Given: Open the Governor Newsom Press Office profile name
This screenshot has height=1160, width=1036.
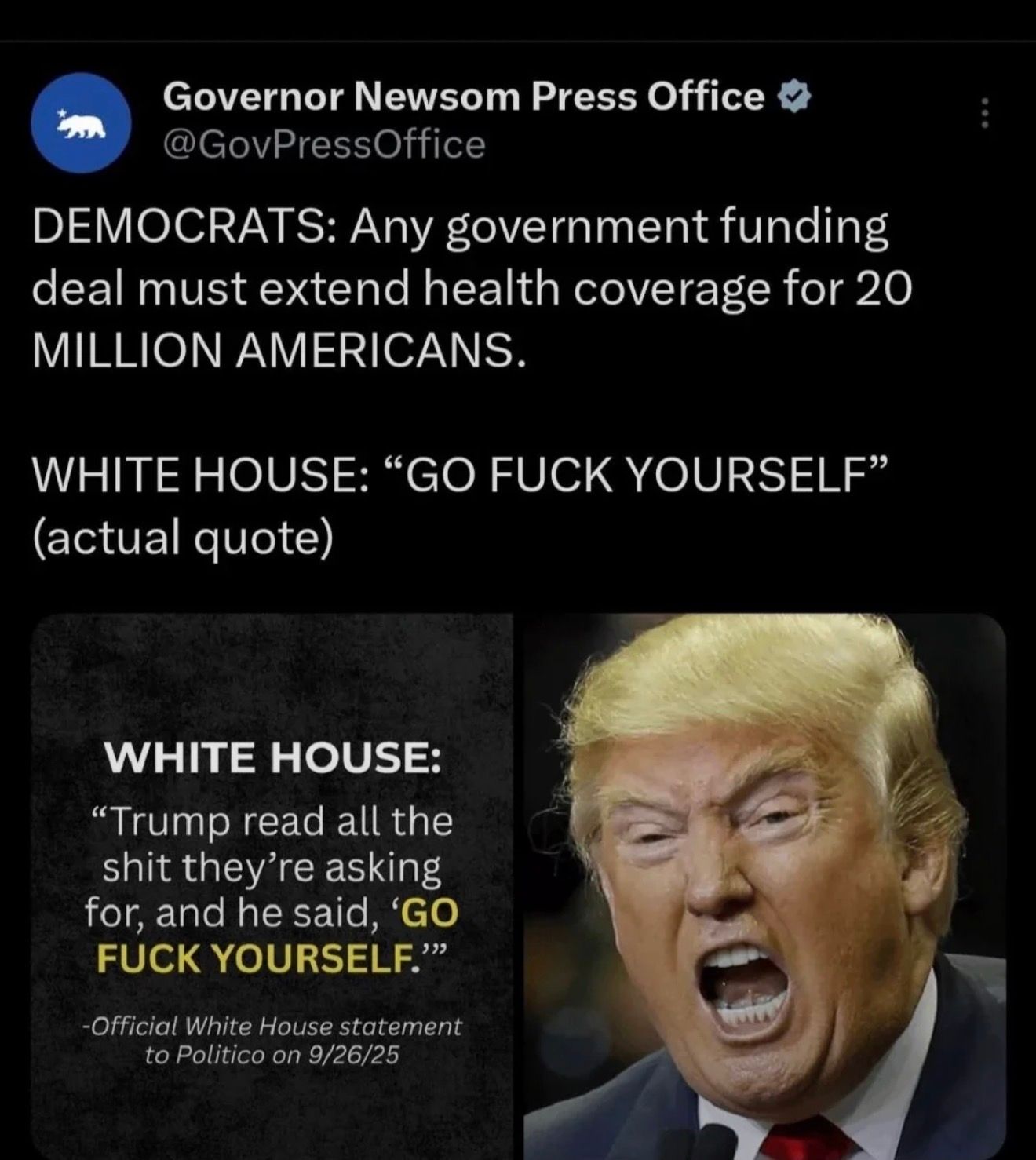Looking at the screenshot, I should [x=464, y=97].
